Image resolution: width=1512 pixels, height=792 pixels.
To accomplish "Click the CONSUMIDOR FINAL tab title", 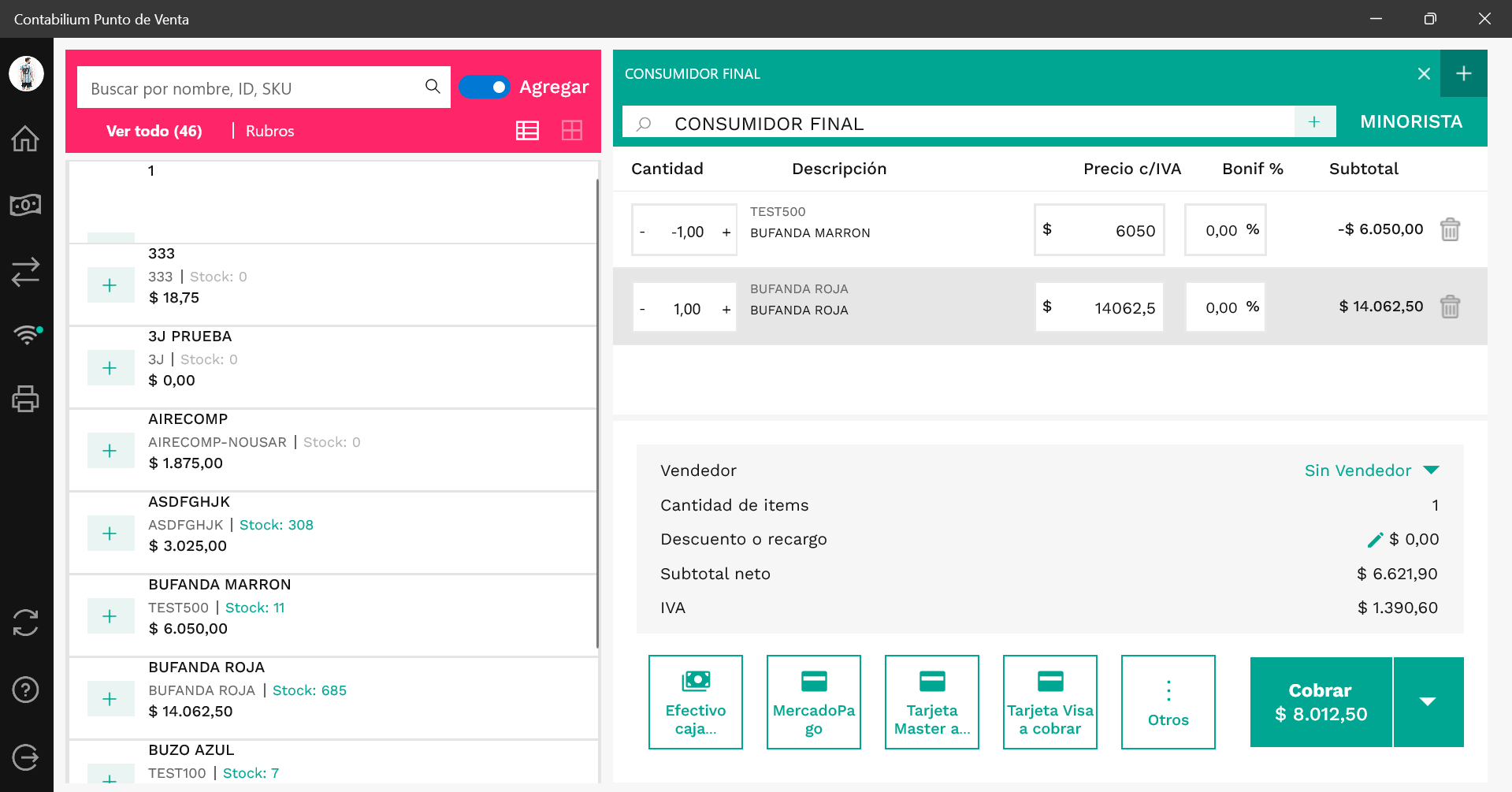I will click(x=693, y=74).
